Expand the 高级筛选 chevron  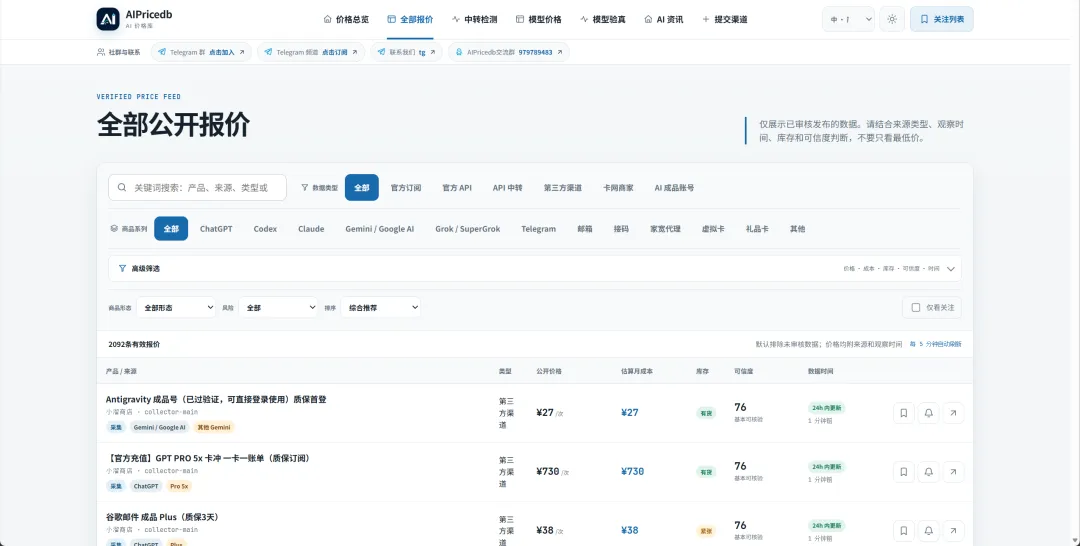(951, 269)
